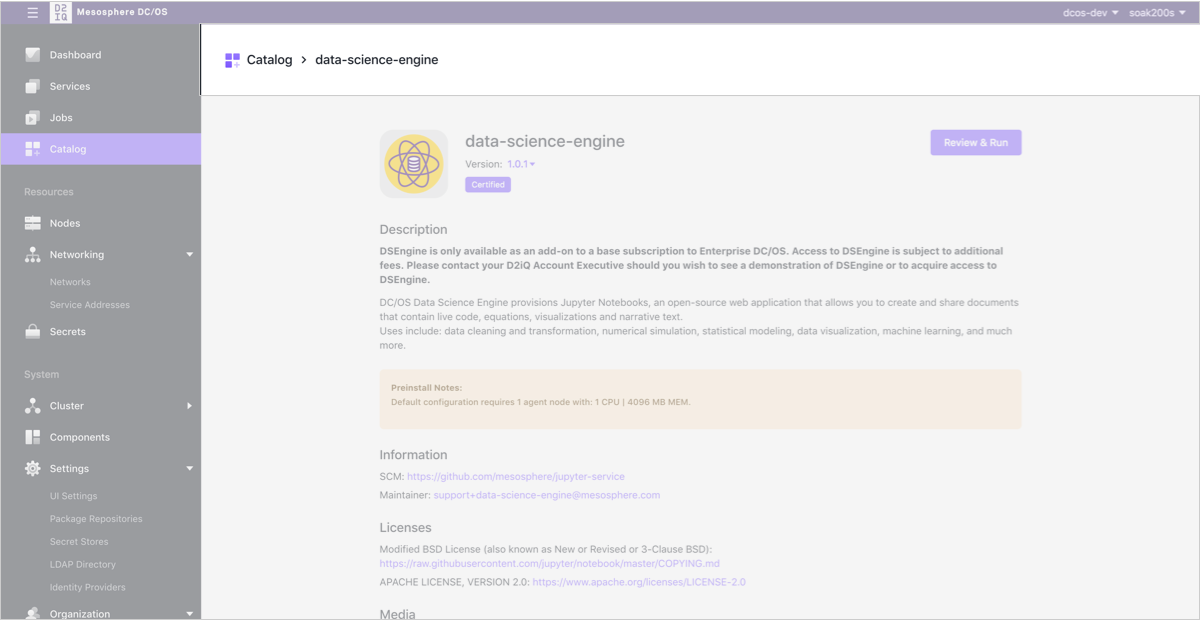
Task: Open the version 1.0.1 dropdown
Action: point(521,164)
